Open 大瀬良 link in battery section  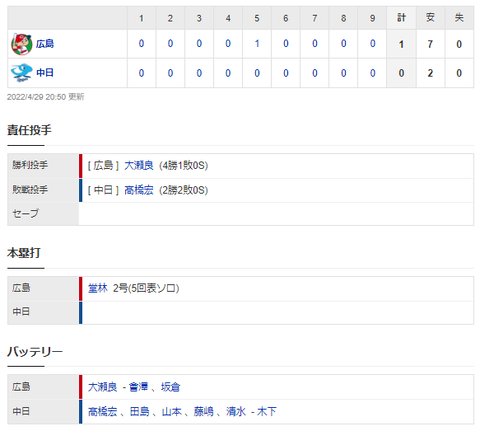103,387
